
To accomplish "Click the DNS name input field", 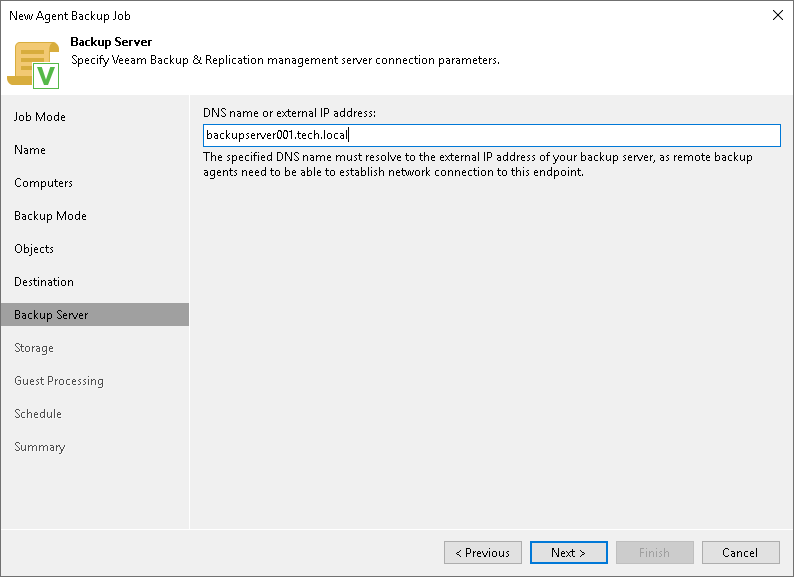I will click(492, 135).
